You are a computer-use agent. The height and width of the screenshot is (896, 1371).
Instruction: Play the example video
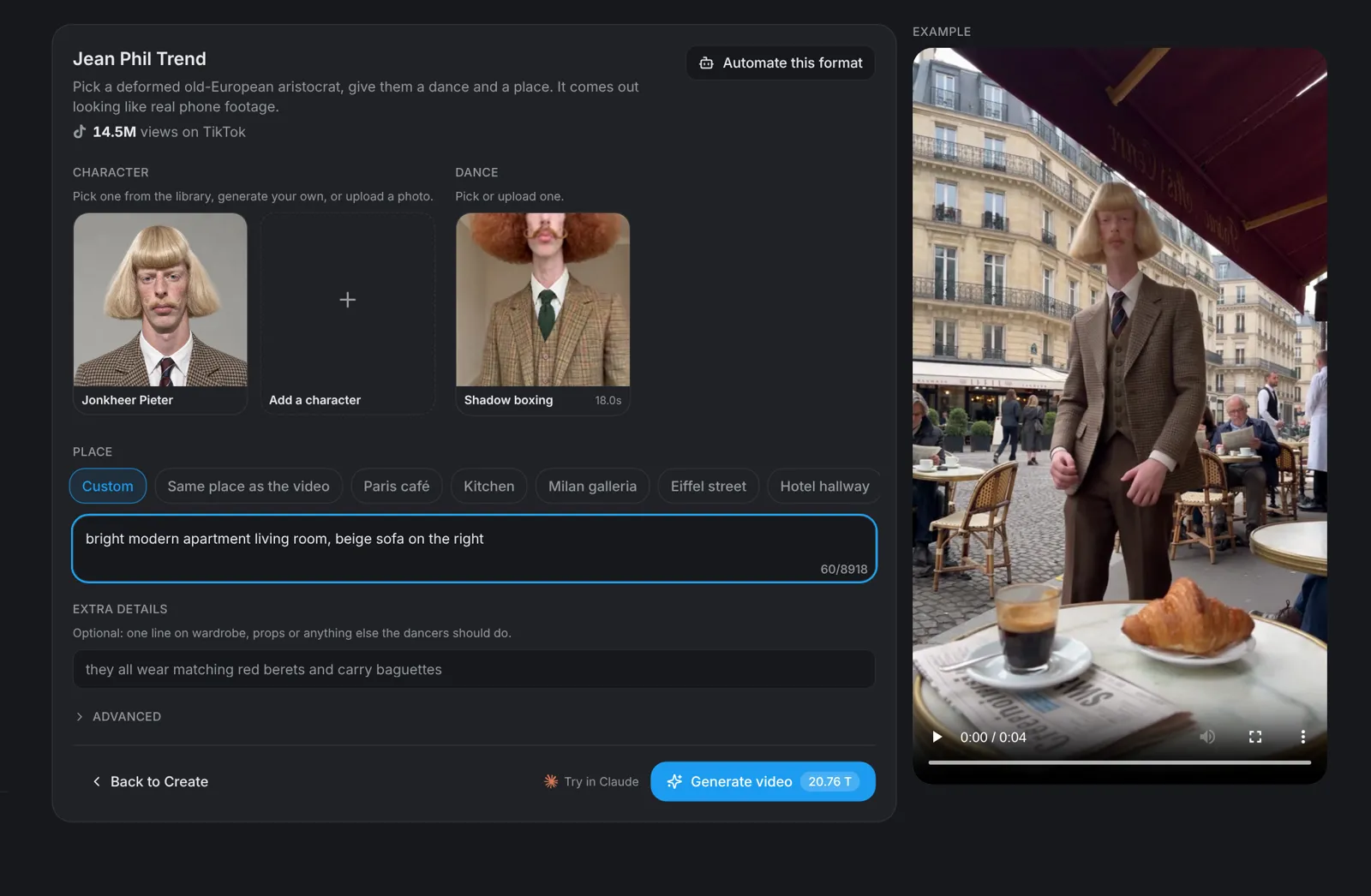(937, 737)
